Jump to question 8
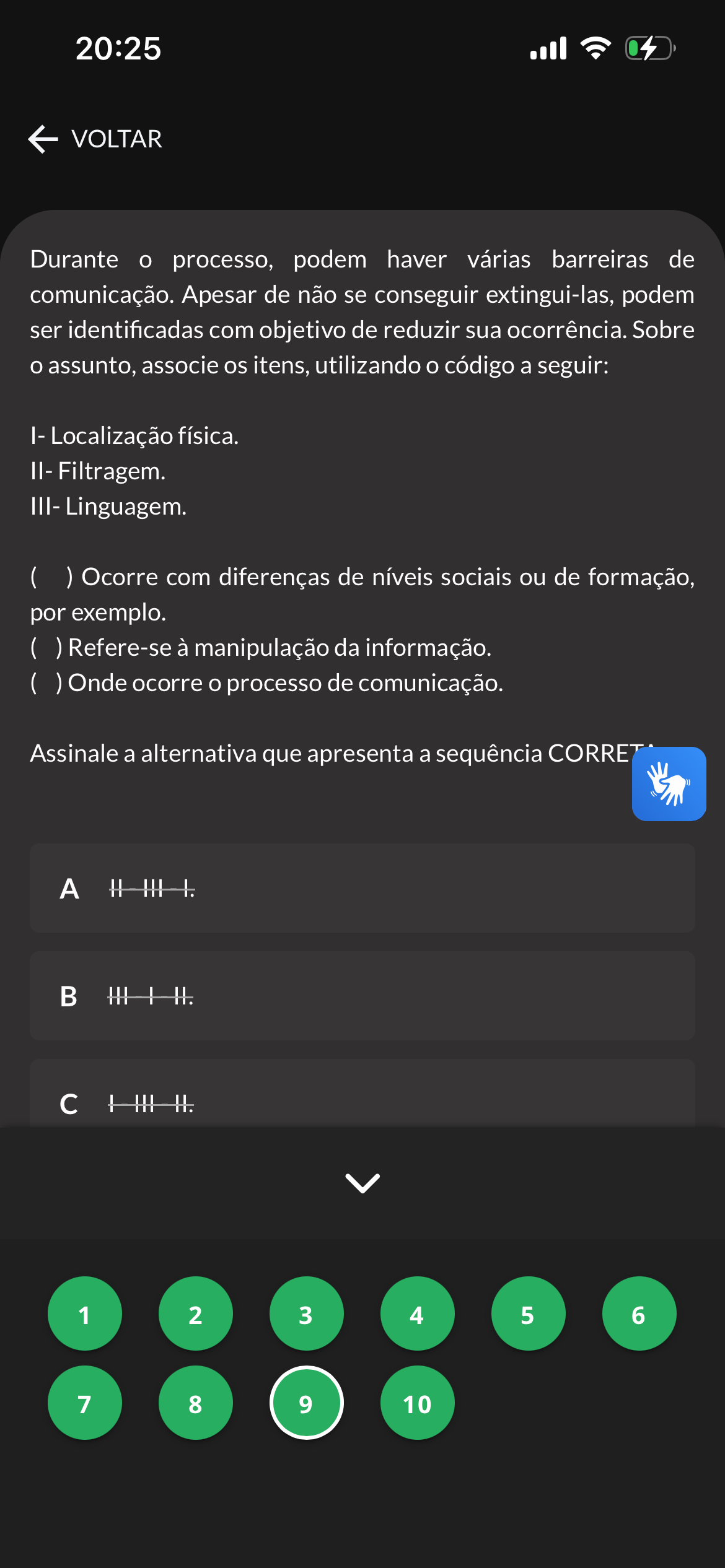 [x=196, y=1403]
